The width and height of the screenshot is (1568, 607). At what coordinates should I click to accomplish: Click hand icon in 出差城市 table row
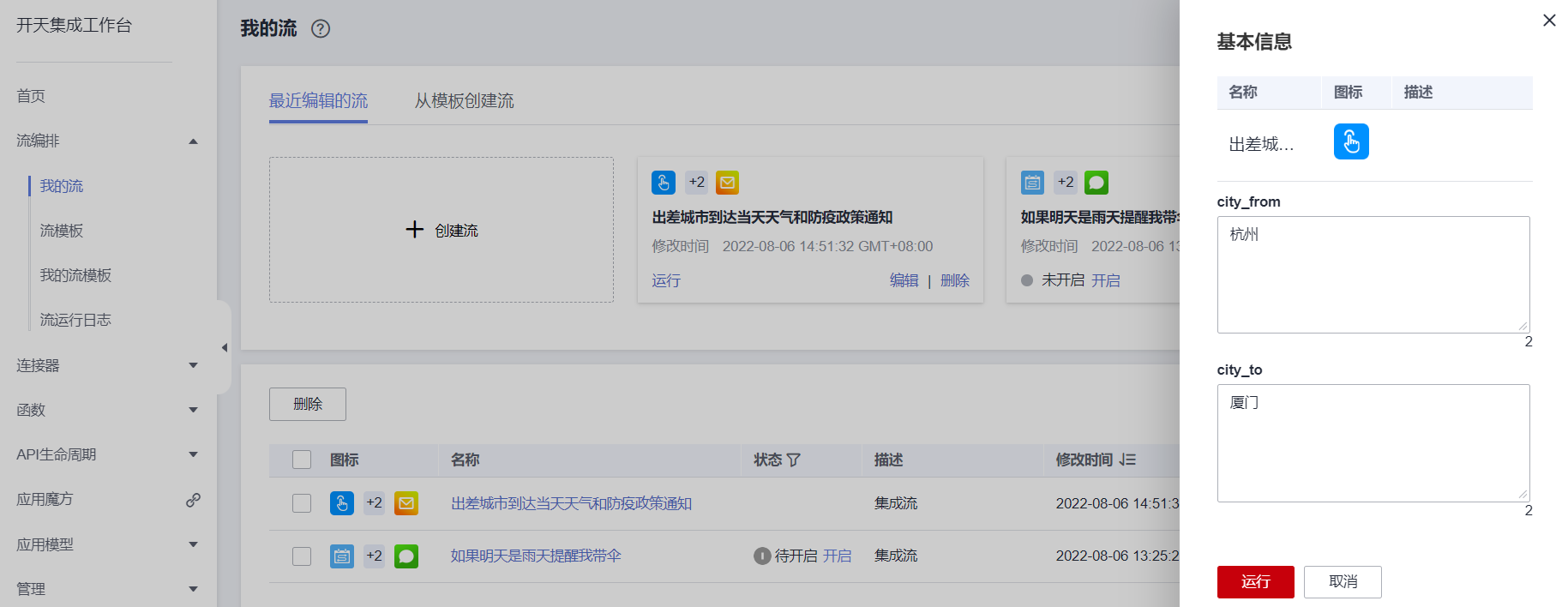coord(342,503)
